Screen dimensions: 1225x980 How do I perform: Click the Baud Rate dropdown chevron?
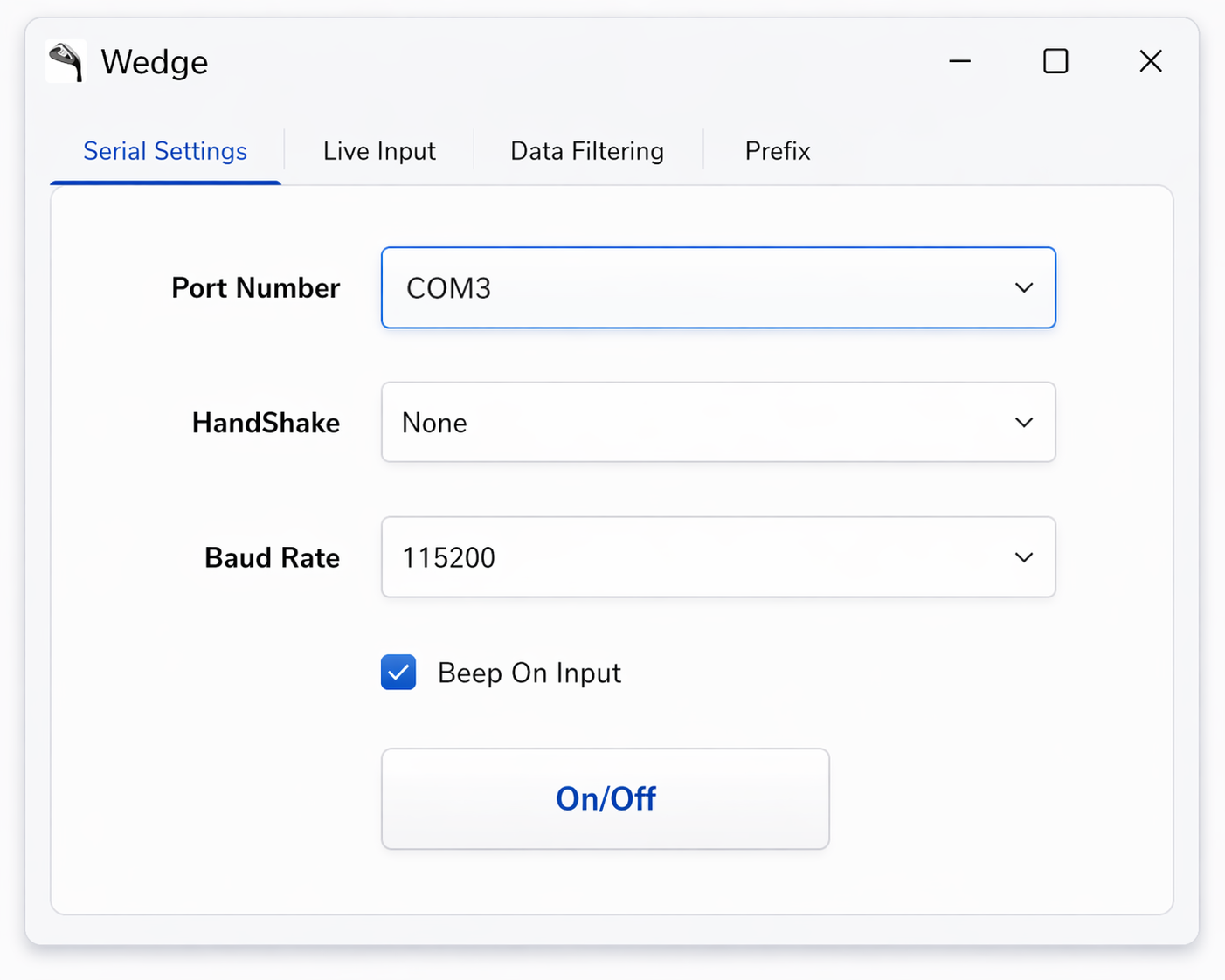[1023, 557]
